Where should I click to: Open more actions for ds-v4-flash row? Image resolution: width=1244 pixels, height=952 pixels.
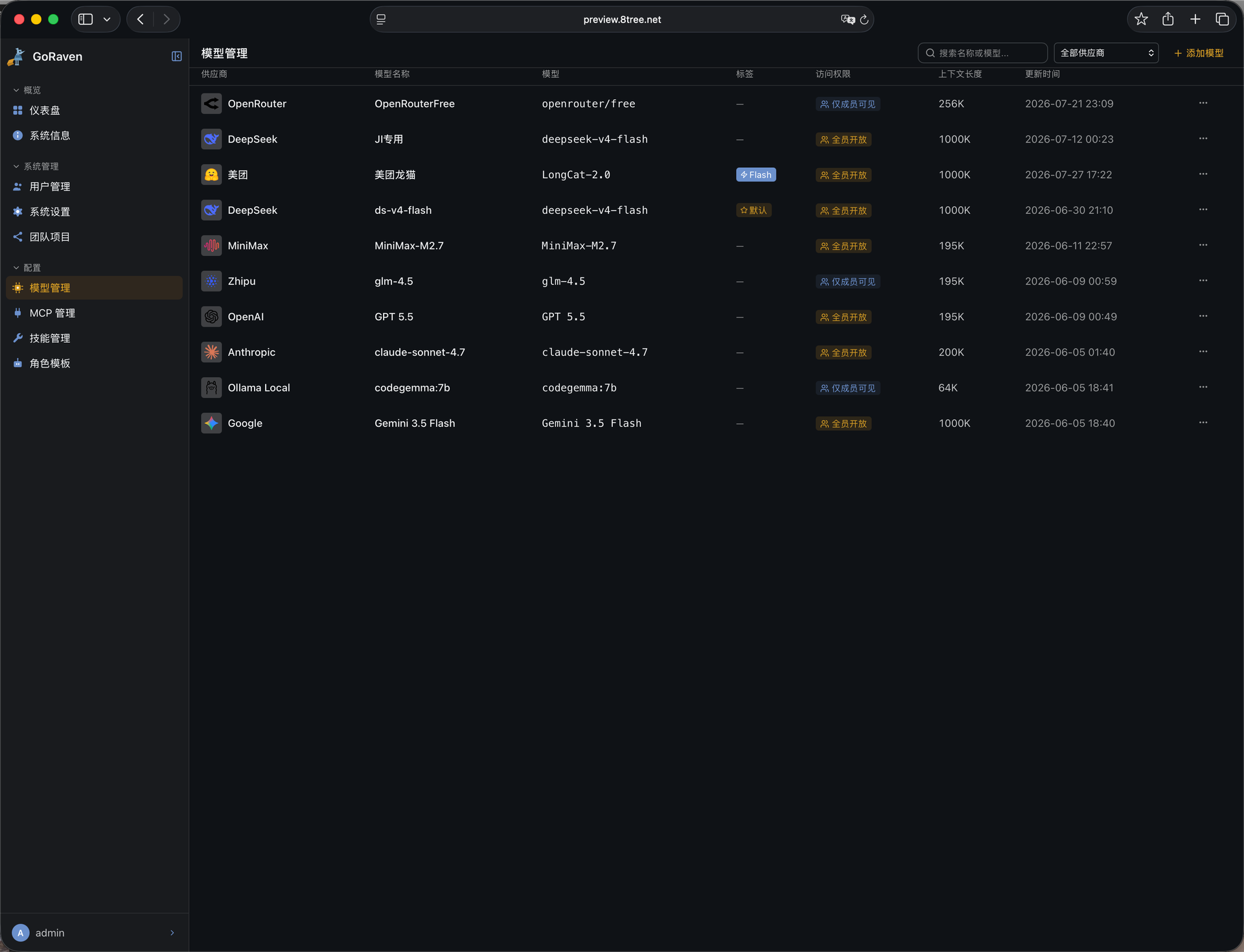point(1203,210)
